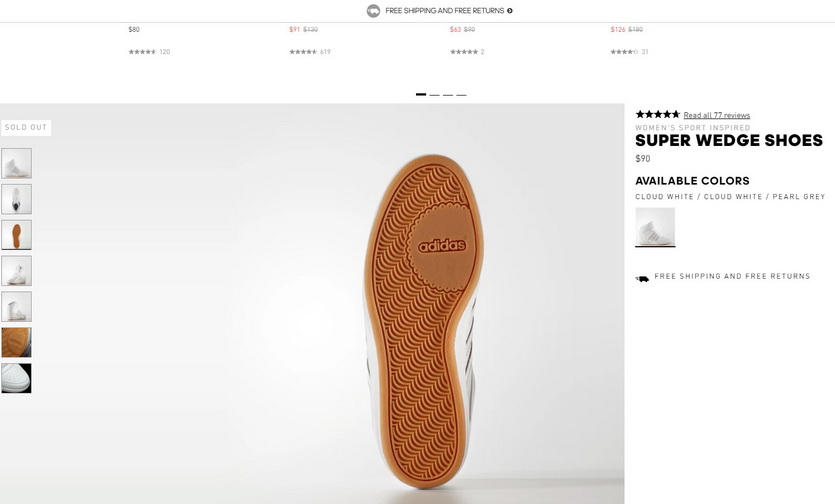835x504 pixels.
Task: Jump to last carousel page indicator
Action: pos(461,94)
